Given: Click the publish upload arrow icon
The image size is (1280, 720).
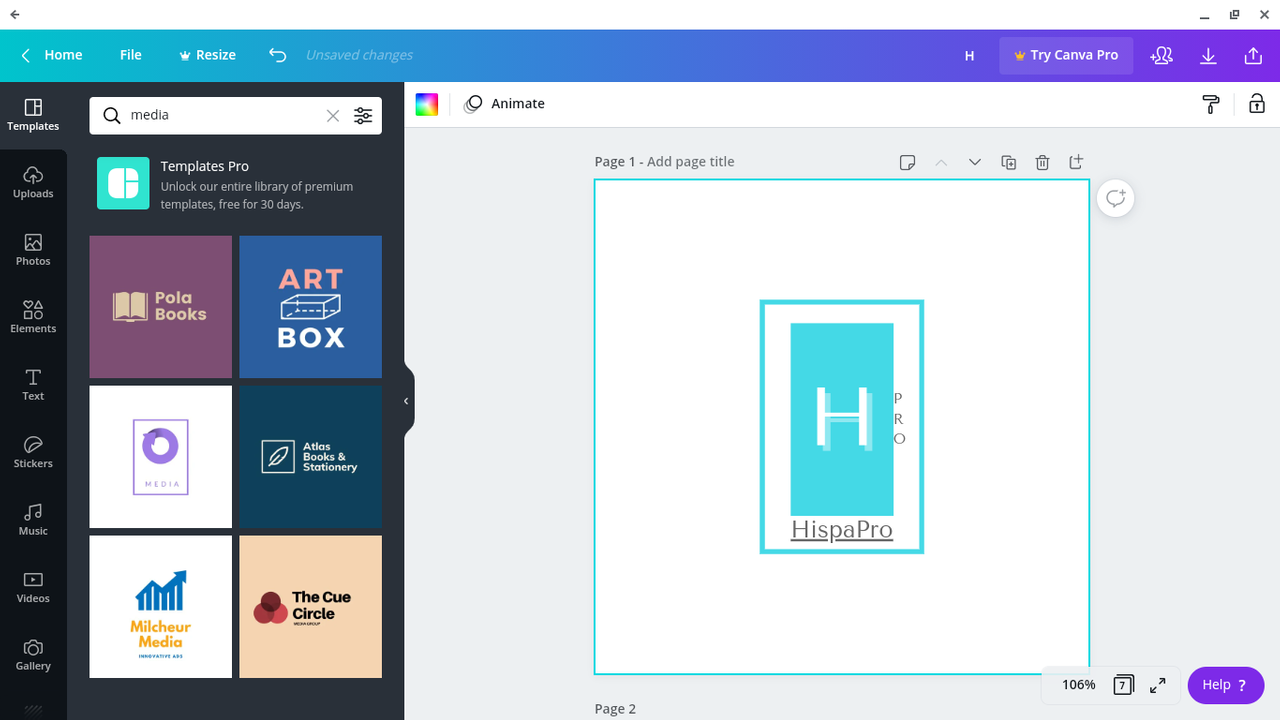Looking at the screenshot, I should point(1253,56).
